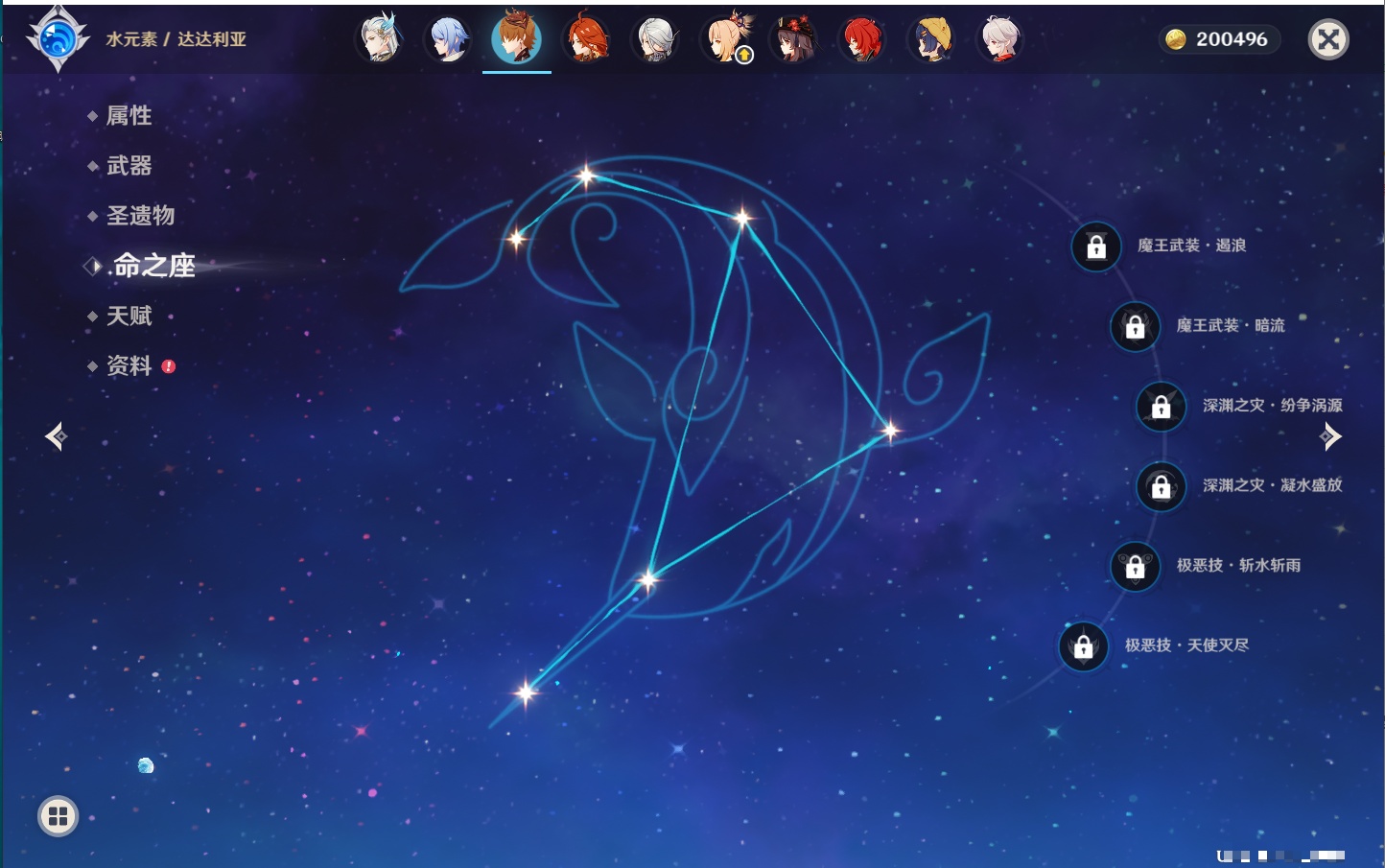Screen dimensions: 1385x868
Task: Go to previous character with left arrow
Action: point(56,437)
